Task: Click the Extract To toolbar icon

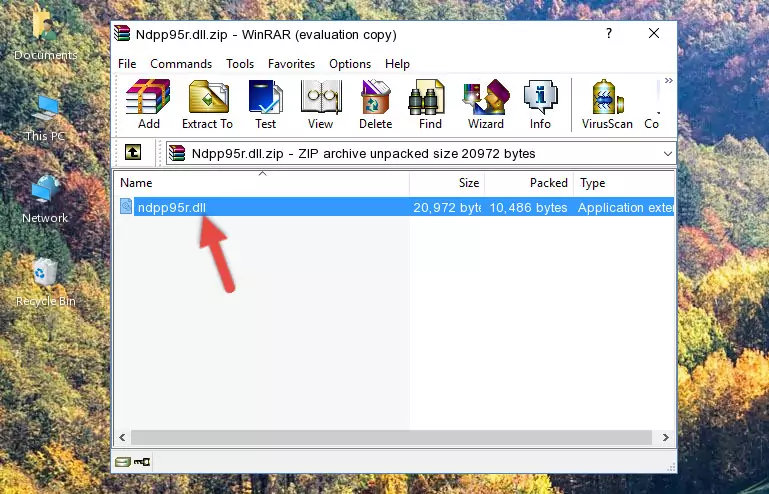Action: [207, 104]
